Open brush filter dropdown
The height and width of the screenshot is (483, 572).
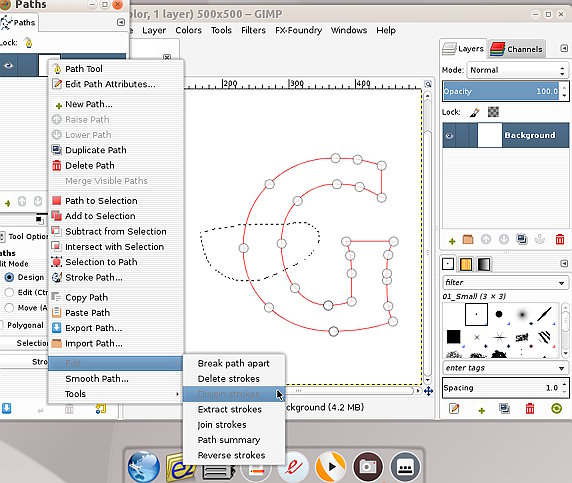pos(505,282)
